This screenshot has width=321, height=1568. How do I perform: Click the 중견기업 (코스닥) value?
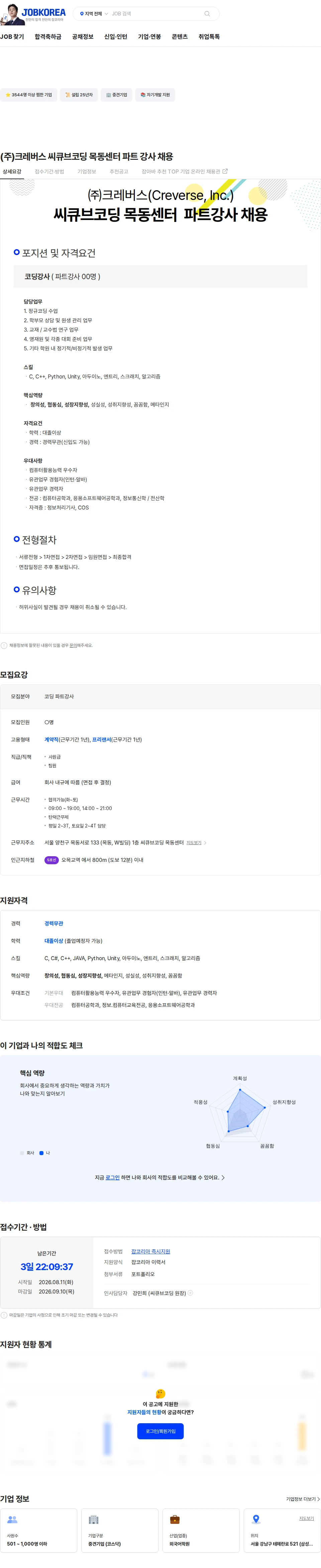click(x=104, y=1544)
